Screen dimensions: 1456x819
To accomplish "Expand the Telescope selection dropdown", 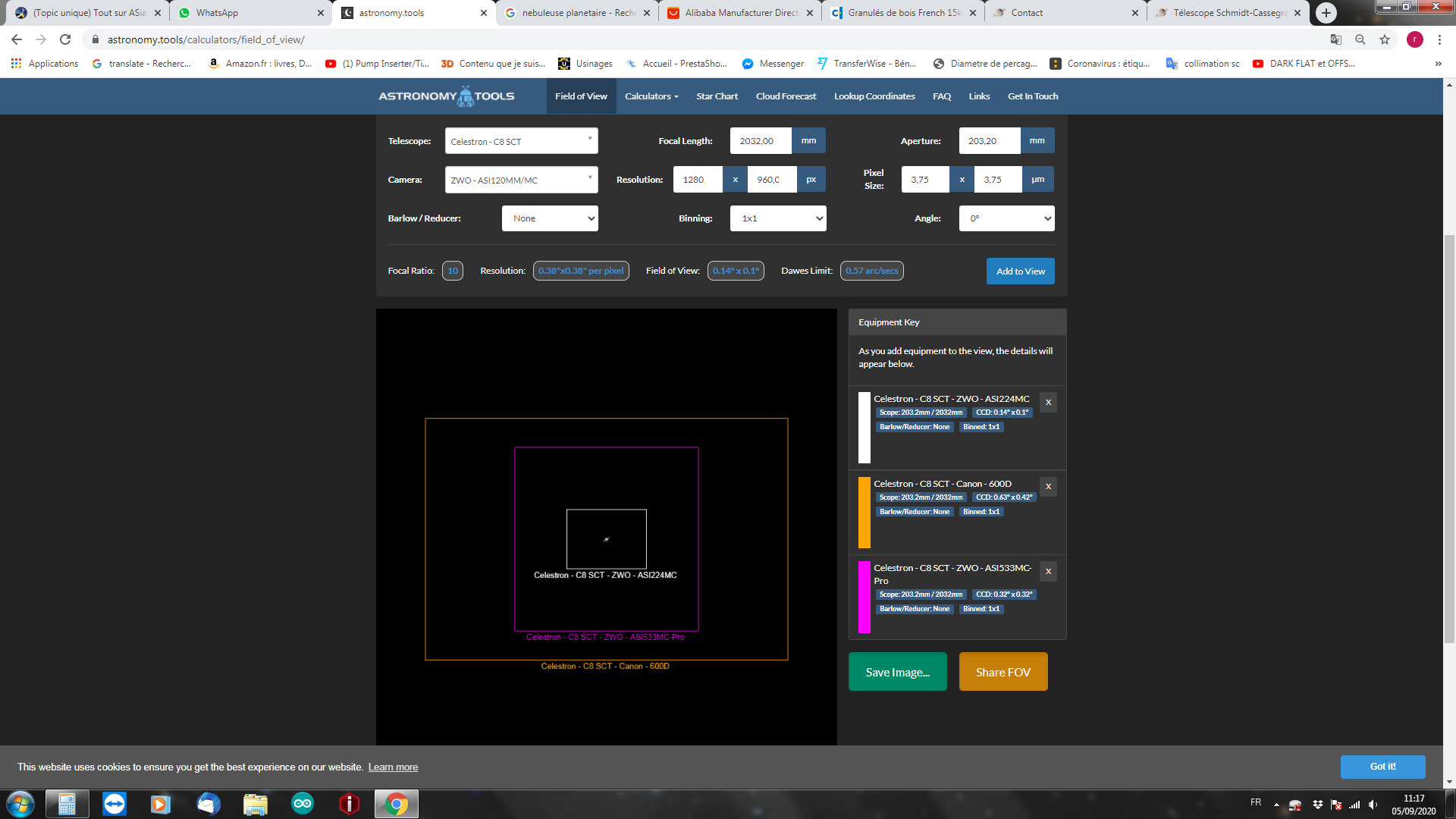I will [x=521, y=141].
